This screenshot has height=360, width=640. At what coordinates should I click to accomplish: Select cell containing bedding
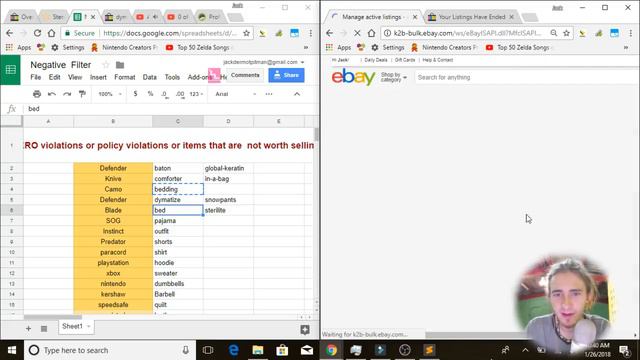pos(178,189)
